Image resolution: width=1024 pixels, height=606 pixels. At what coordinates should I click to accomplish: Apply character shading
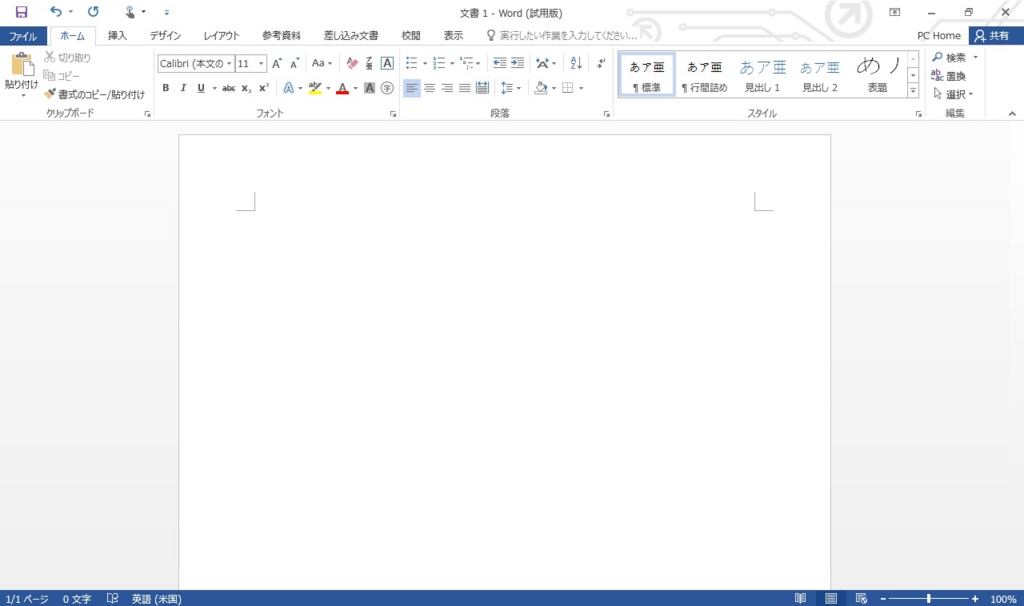tap(370, 88)
